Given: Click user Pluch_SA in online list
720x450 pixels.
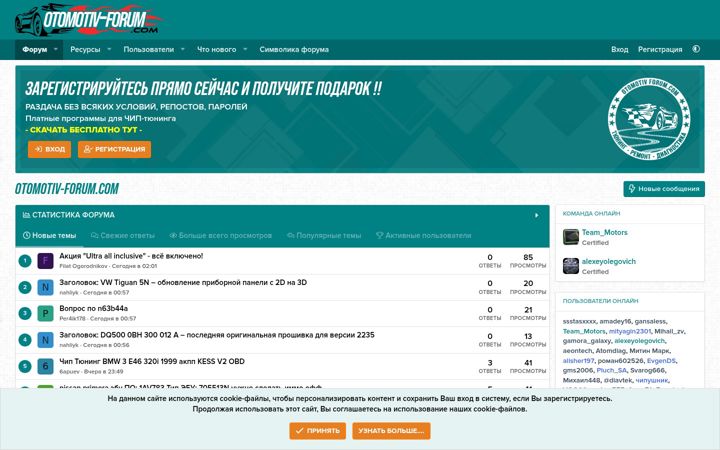Looking at the screenshot, I should (612, 370).
